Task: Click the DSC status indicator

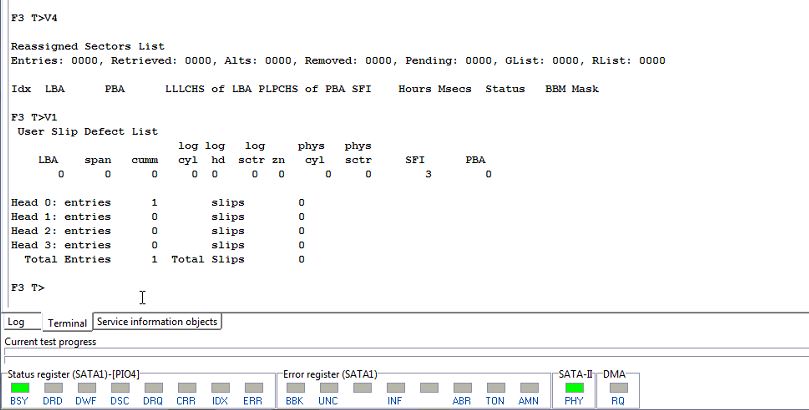Action: (x=120, y=388)
